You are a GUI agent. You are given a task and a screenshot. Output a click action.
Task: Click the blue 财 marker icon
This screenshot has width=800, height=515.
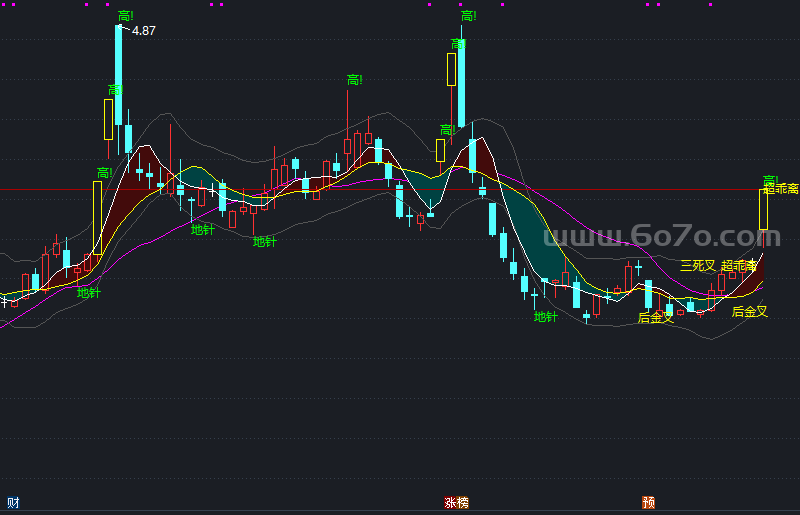[x=13, y=503]
